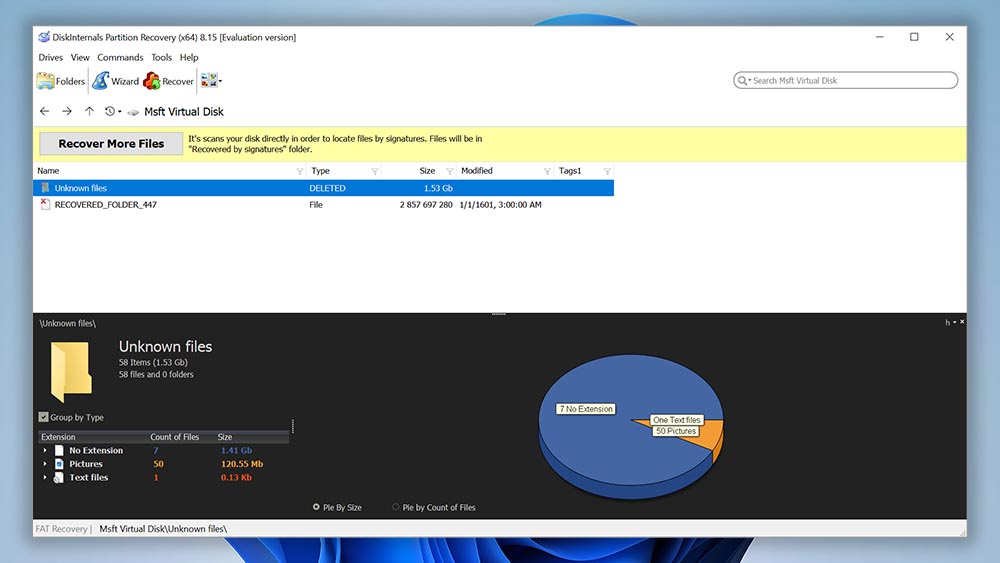This screenshot has height=563, width=1000.
Task: Sort by the Modified column header
Action: coord(476,171)
